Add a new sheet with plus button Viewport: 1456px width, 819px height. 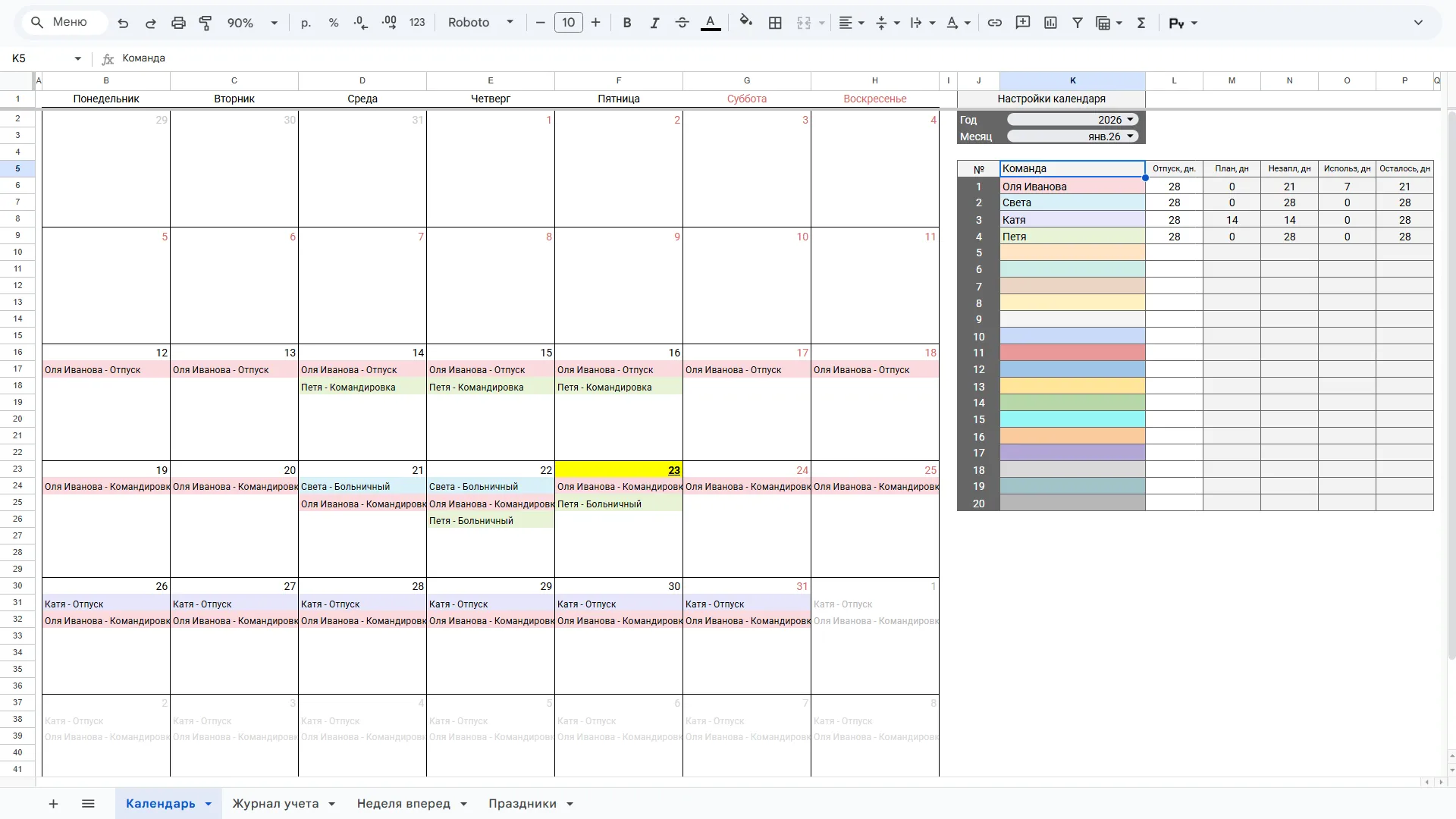[53, 804]
